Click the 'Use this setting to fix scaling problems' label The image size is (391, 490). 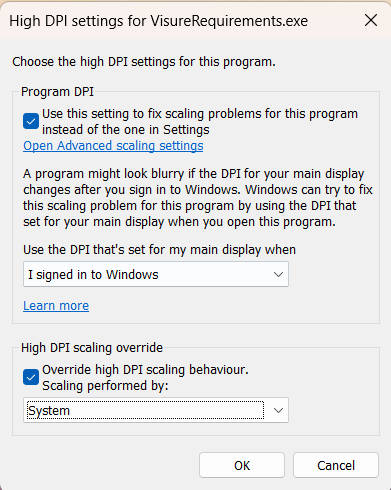tap(200, 122)
